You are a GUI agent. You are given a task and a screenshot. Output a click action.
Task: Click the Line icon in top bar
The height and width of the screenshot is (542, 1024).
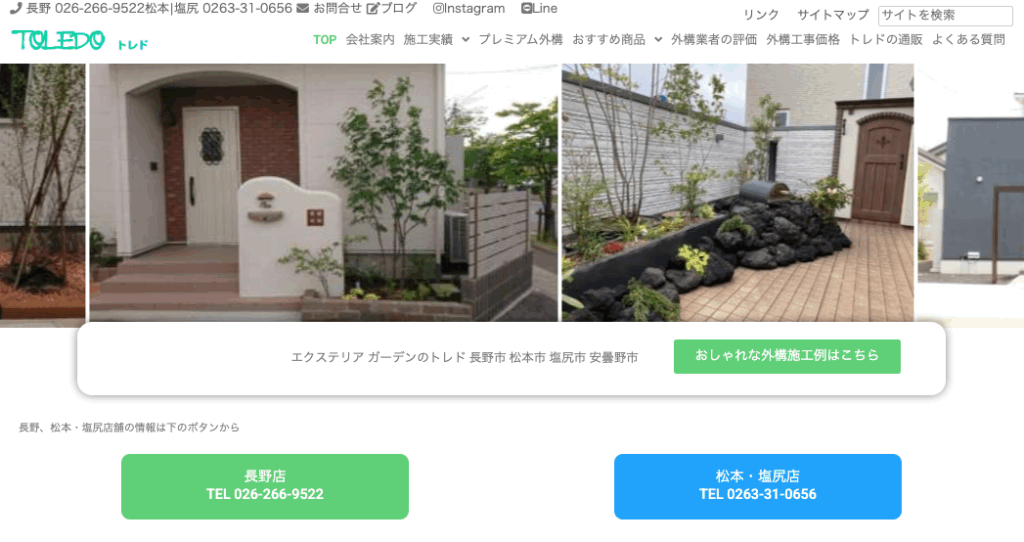click(526, 8)
